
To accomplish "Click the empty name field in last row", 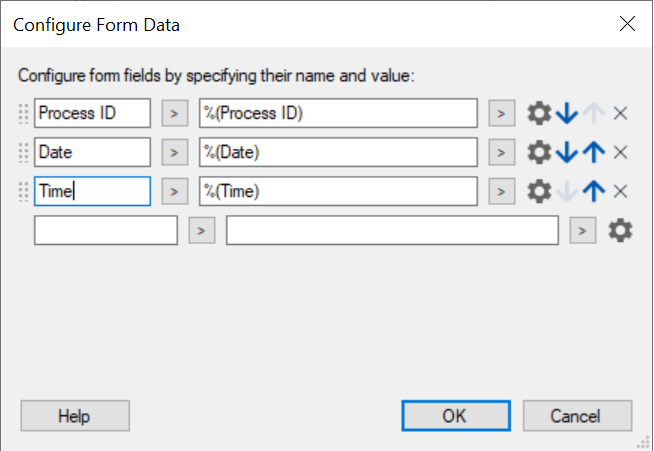I will click(105, 231).
